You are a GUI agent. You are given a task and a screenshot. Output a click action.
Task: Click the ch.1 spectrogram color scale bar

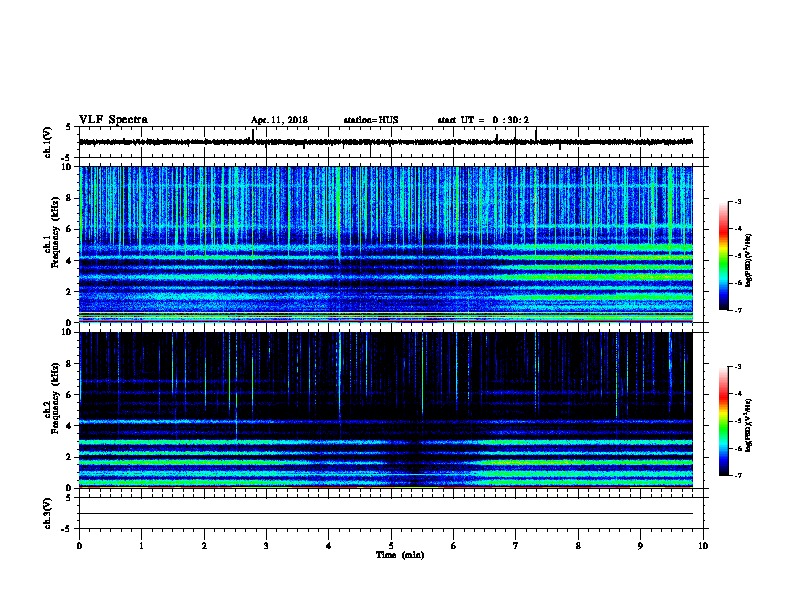[723, 256]
